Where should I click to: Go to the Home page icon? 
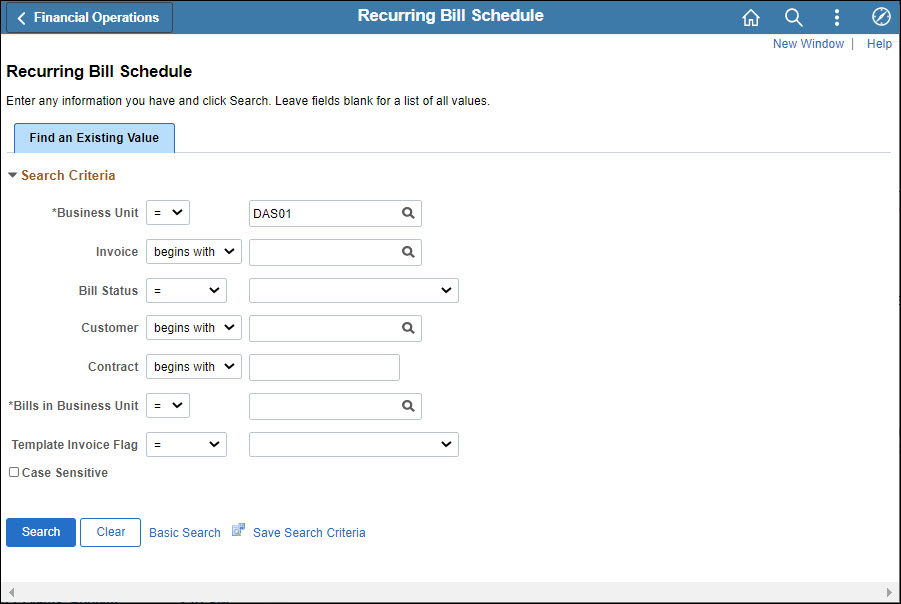pos(751,17)
